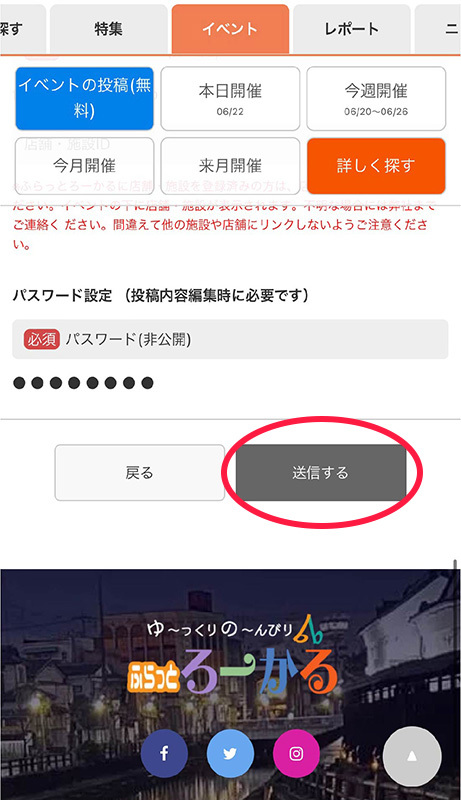Viewport: 461px width, 800px height.
Task: Filter events by 来月開催
Action: tap(230, 166)
